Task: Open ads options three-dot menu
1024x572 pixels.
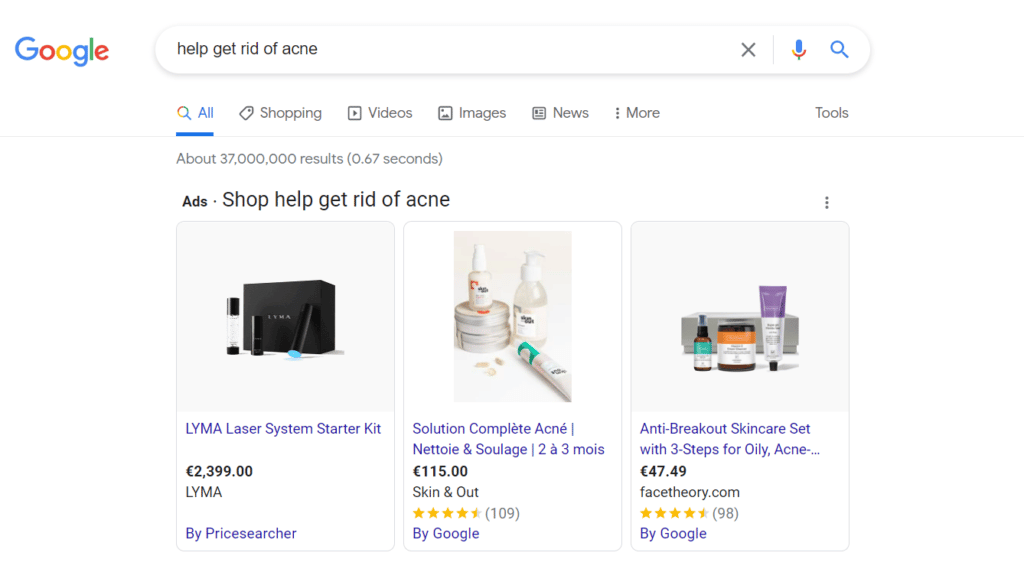Action: 827,202
